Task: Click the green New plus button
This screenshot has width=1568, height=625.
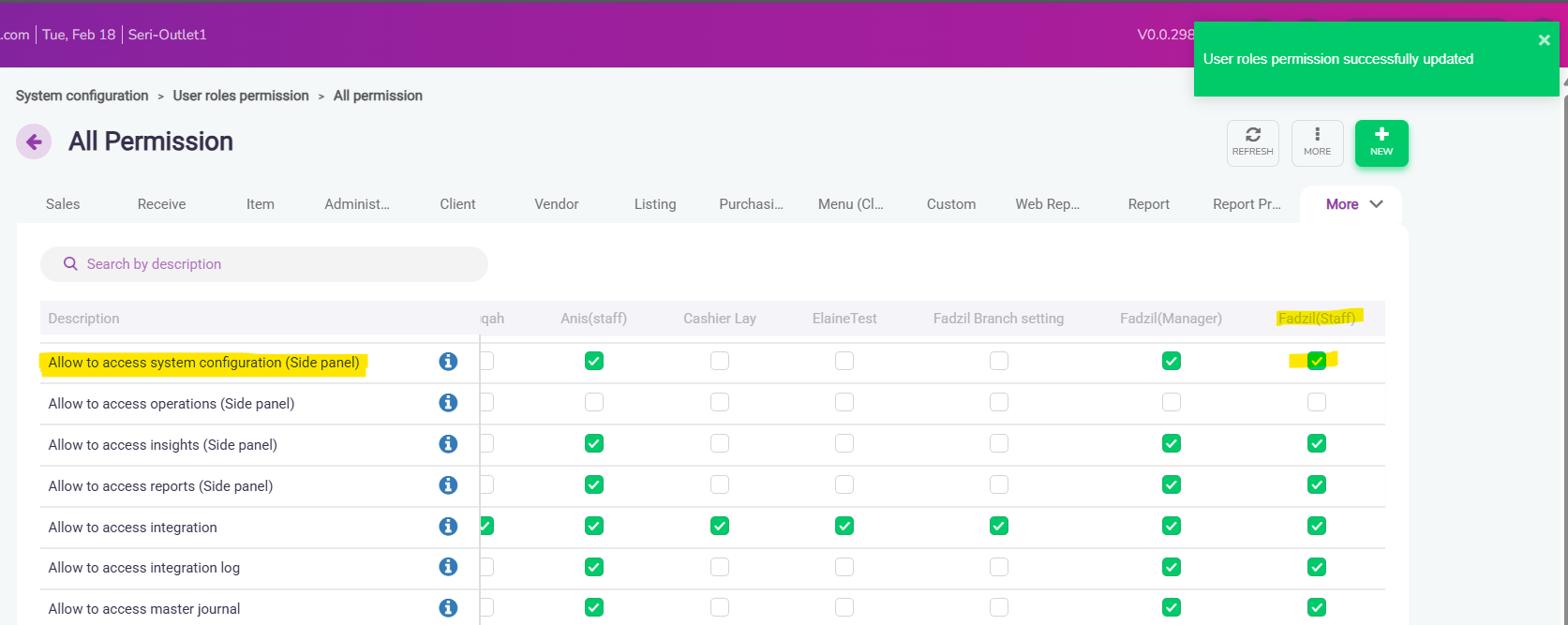Action: pyautogui.click(x=1381, y=142)
